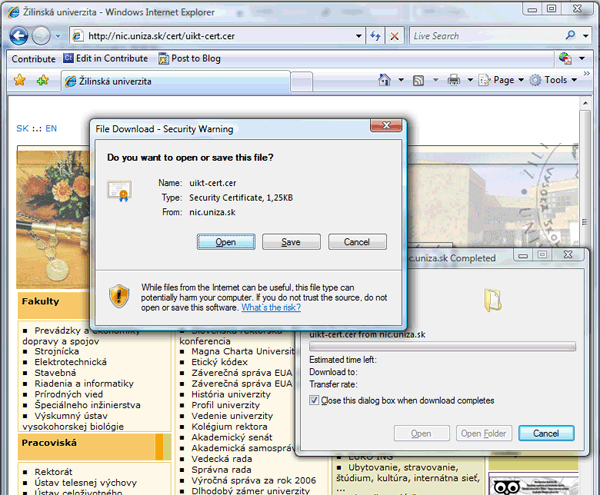The height and width of the screenshot is (495, 600).
Task: Click the warning shield icon
Action: [119, 296]
